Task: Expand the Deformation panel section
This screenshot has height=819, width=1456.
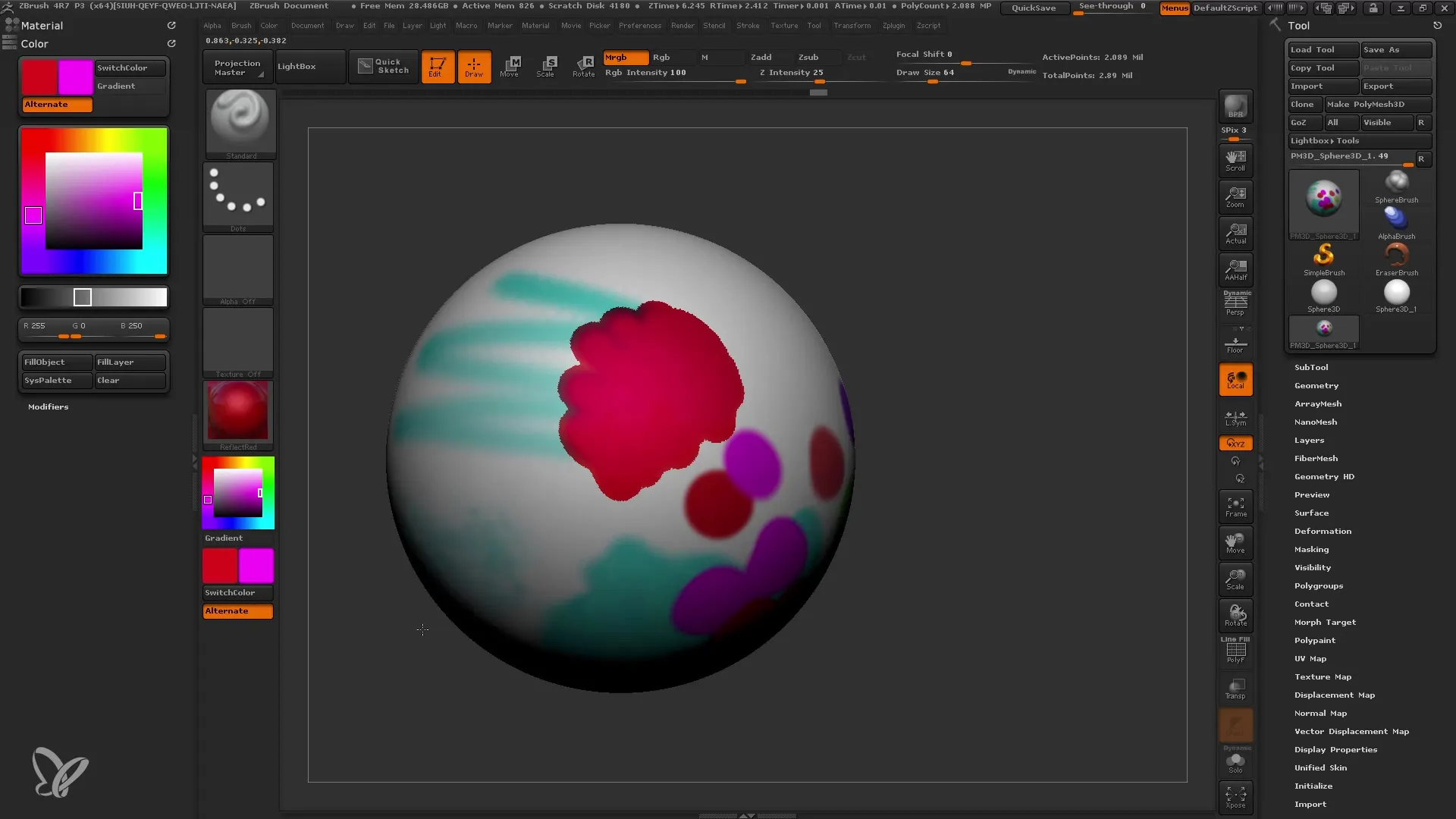Action: (1322, 530)
